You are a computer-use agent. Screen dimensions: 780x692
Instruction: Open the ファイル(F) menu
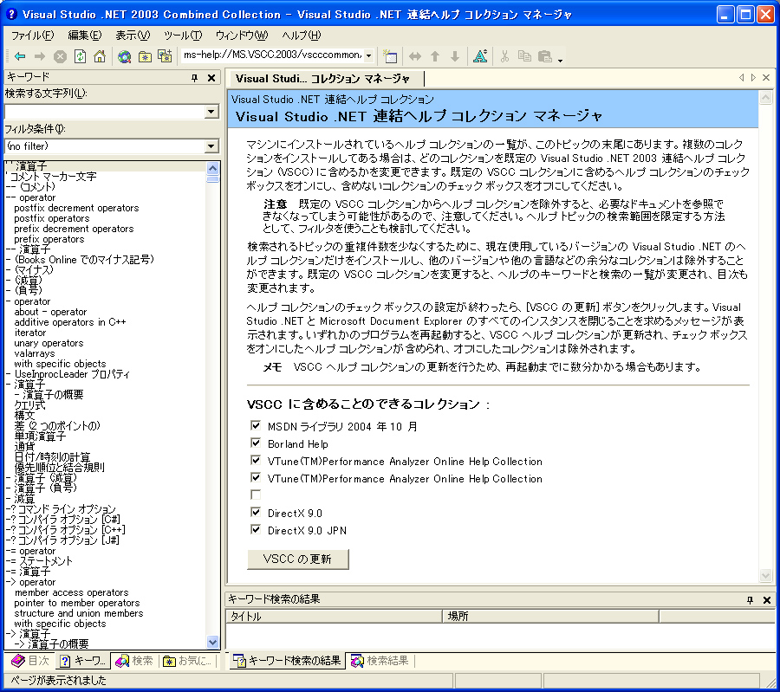[x=32, y=35]
